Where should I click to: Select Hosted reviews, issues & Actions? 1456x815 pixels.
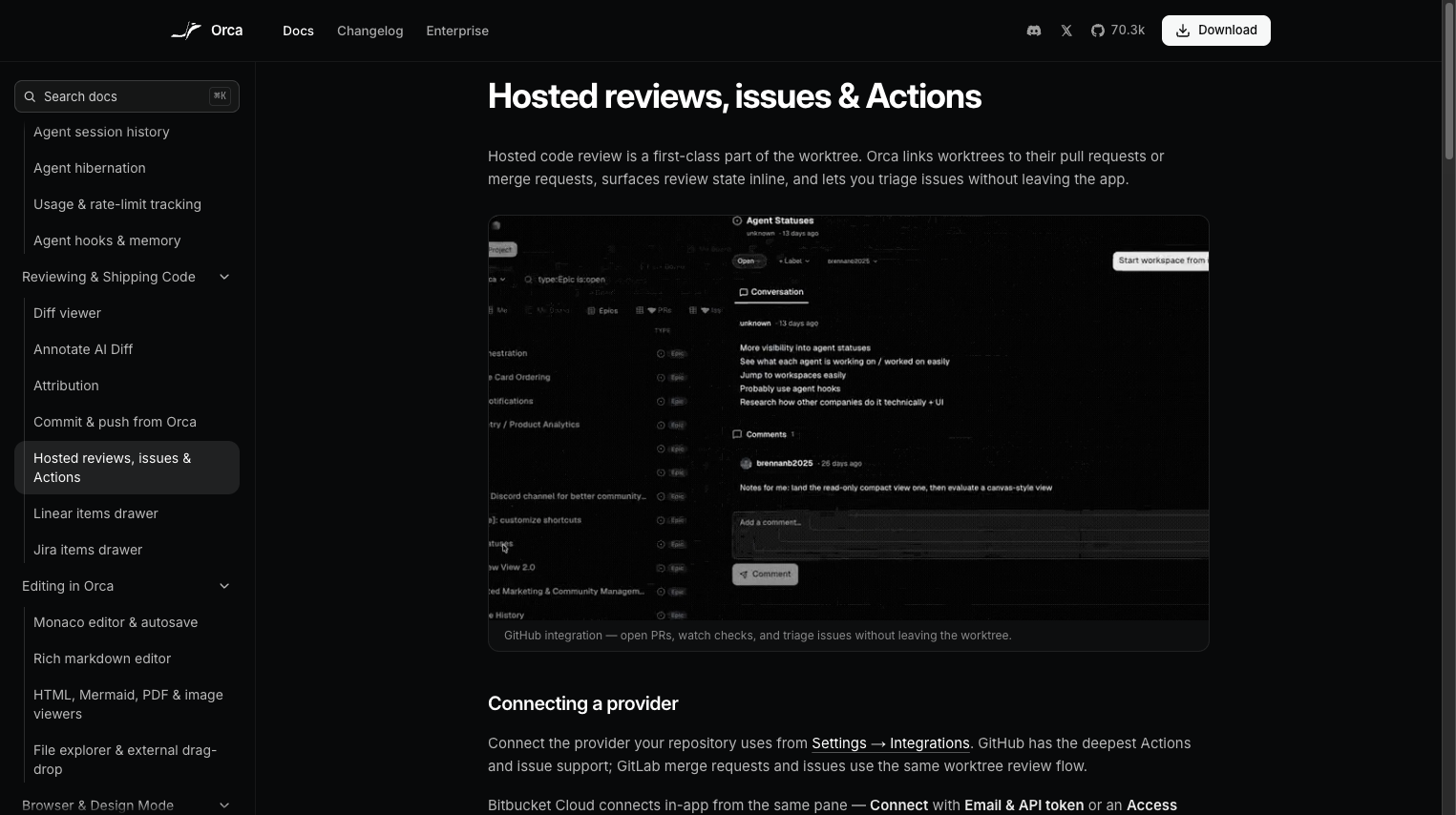(x=127, y=468)
